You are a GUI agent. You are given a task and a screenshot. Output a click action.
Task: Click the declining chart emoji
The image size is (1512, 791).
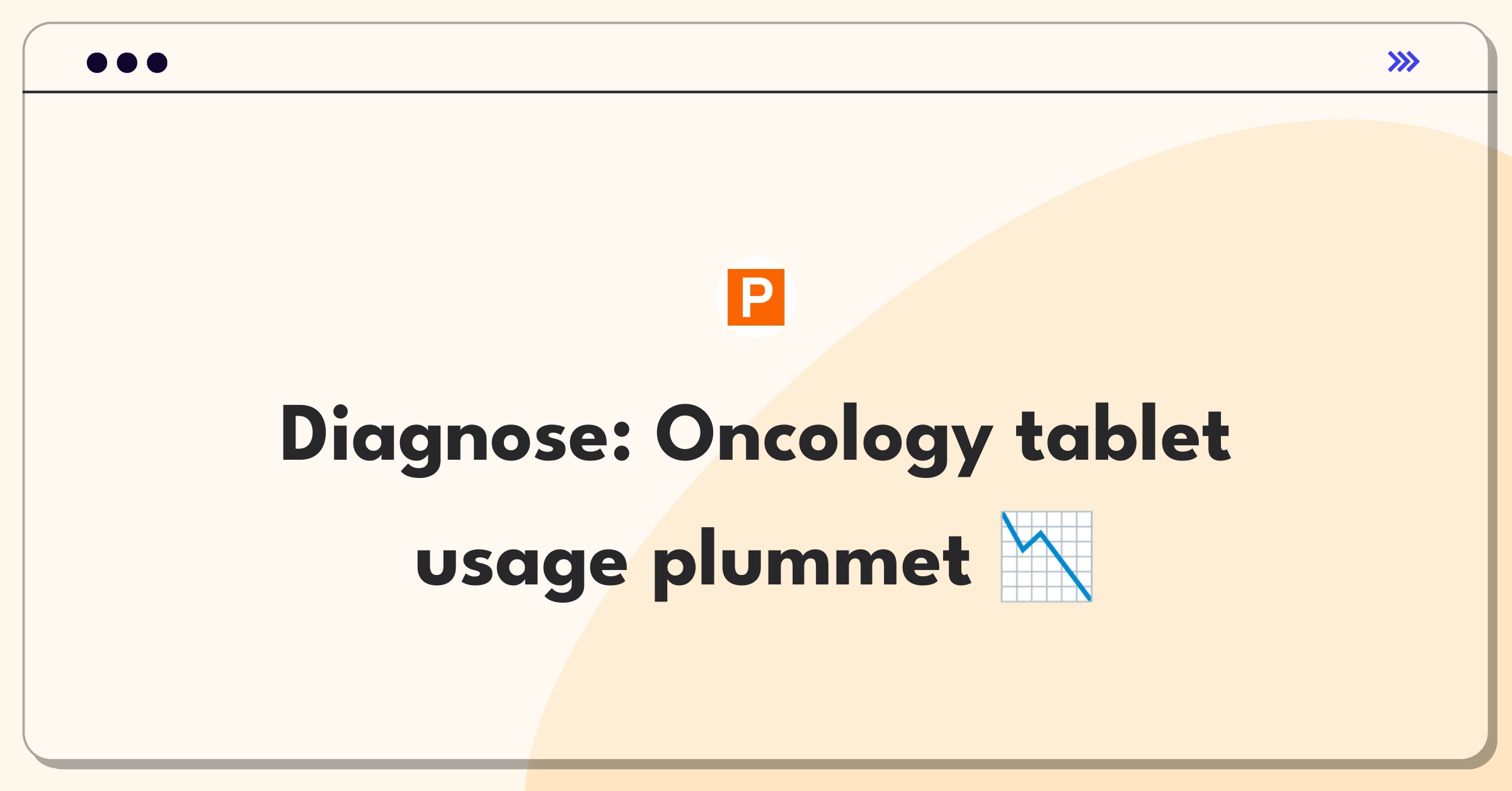[x=1046, y=557]
